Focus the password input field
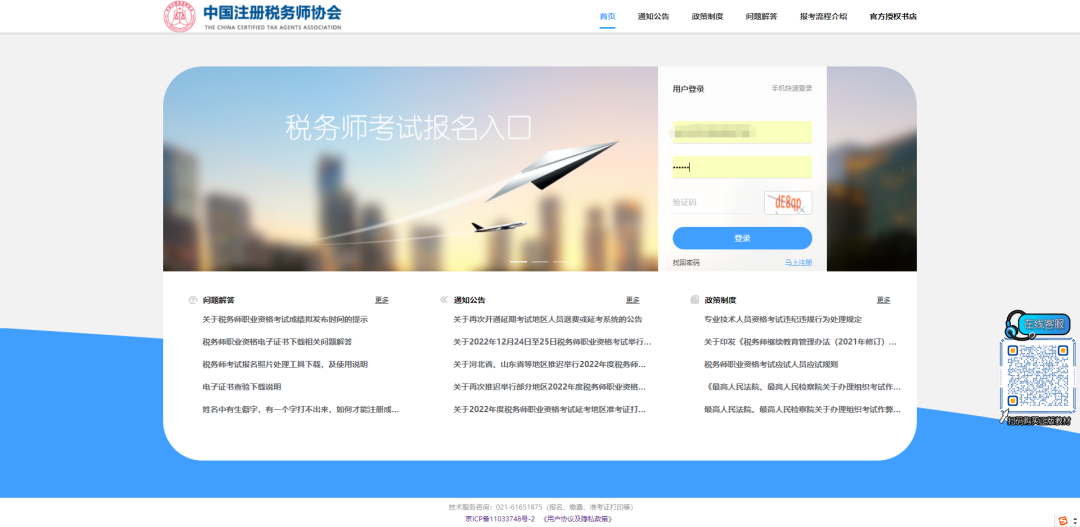Screen dimensions: 1080x527 [x=742, y=167]
